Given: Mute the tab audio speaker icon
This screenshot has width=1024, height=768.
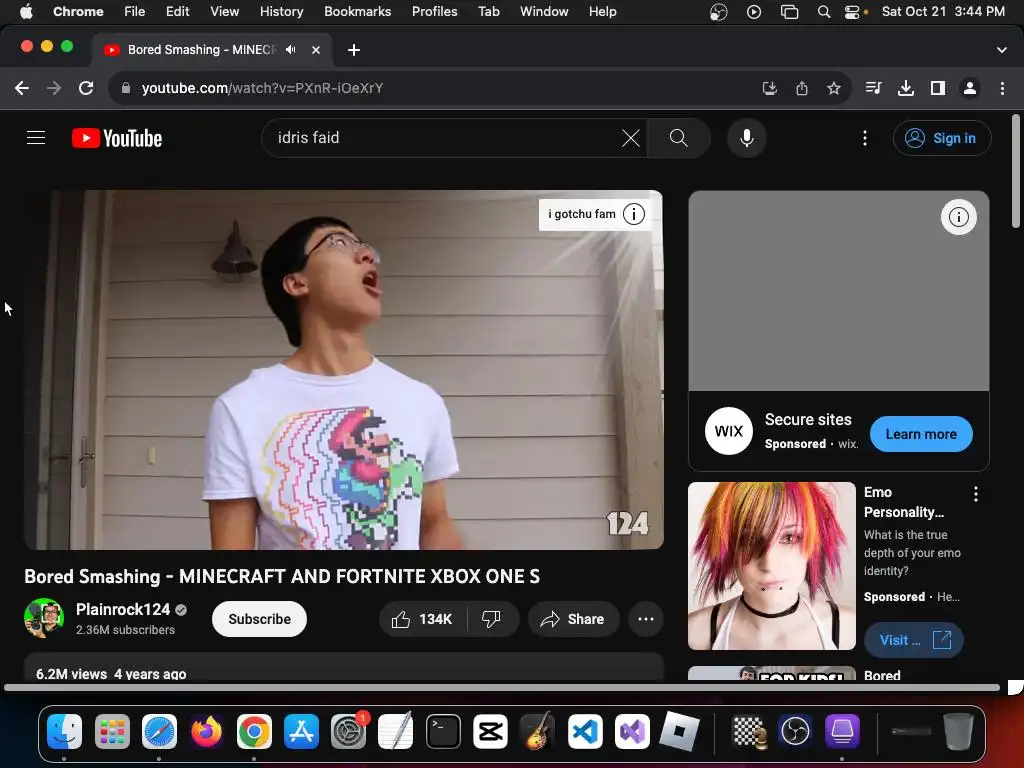Looking at the screenshot, I should tap(291, 50).
